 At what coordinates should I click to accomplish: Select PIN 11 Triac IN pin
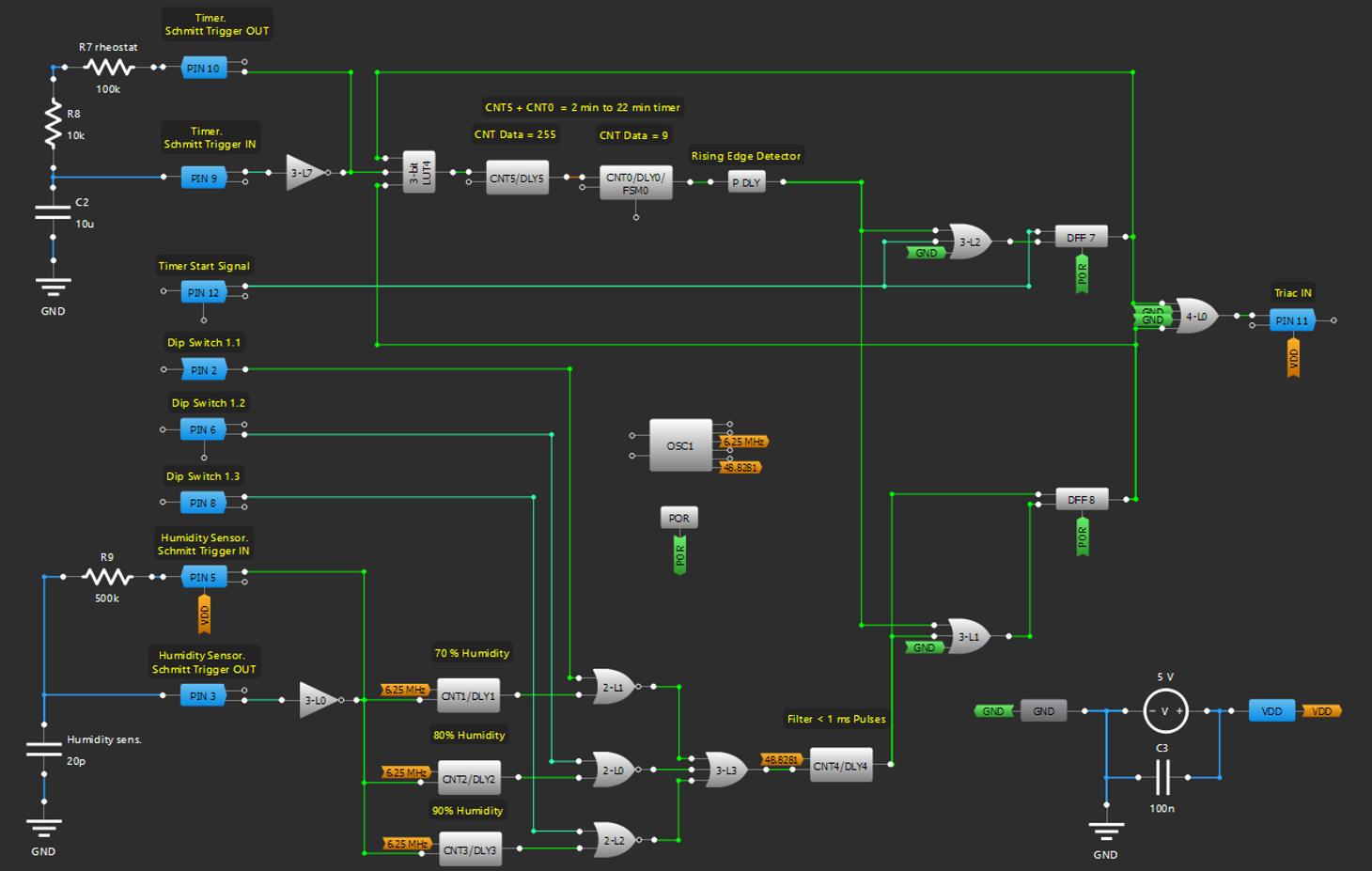click(x=1291, y=320)
